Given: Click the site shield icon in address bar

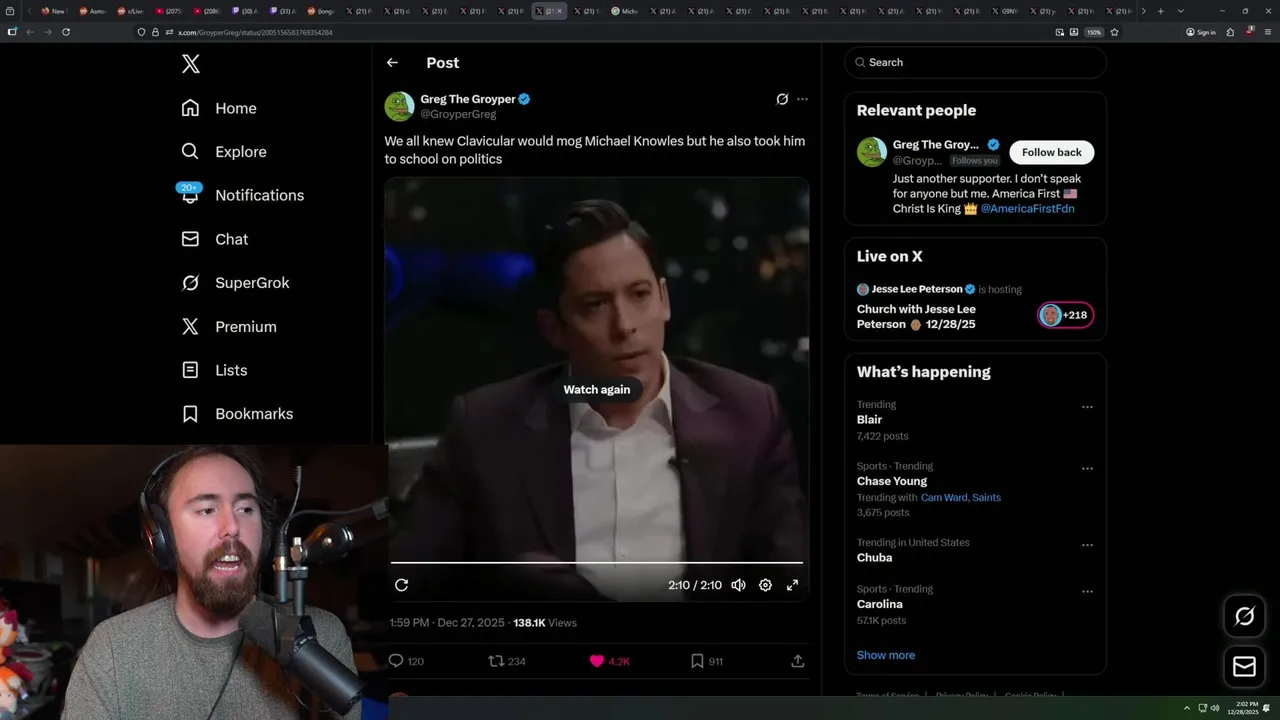Looking at the screenshot, I should 142,32.
